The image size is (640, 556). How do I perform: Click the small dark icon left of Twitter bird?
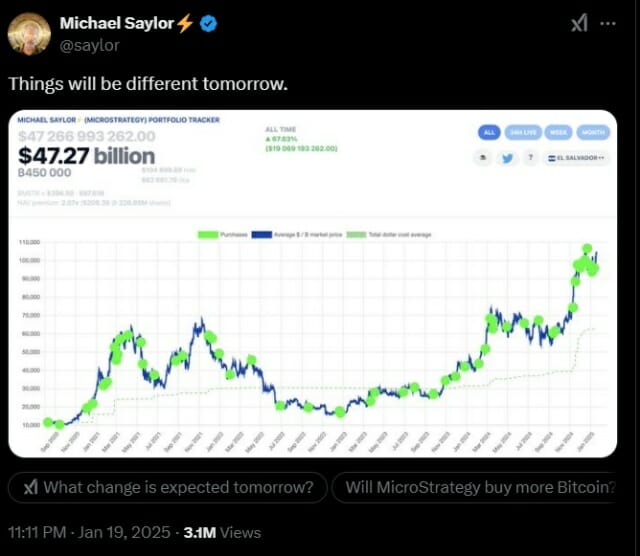click(484, 158)
